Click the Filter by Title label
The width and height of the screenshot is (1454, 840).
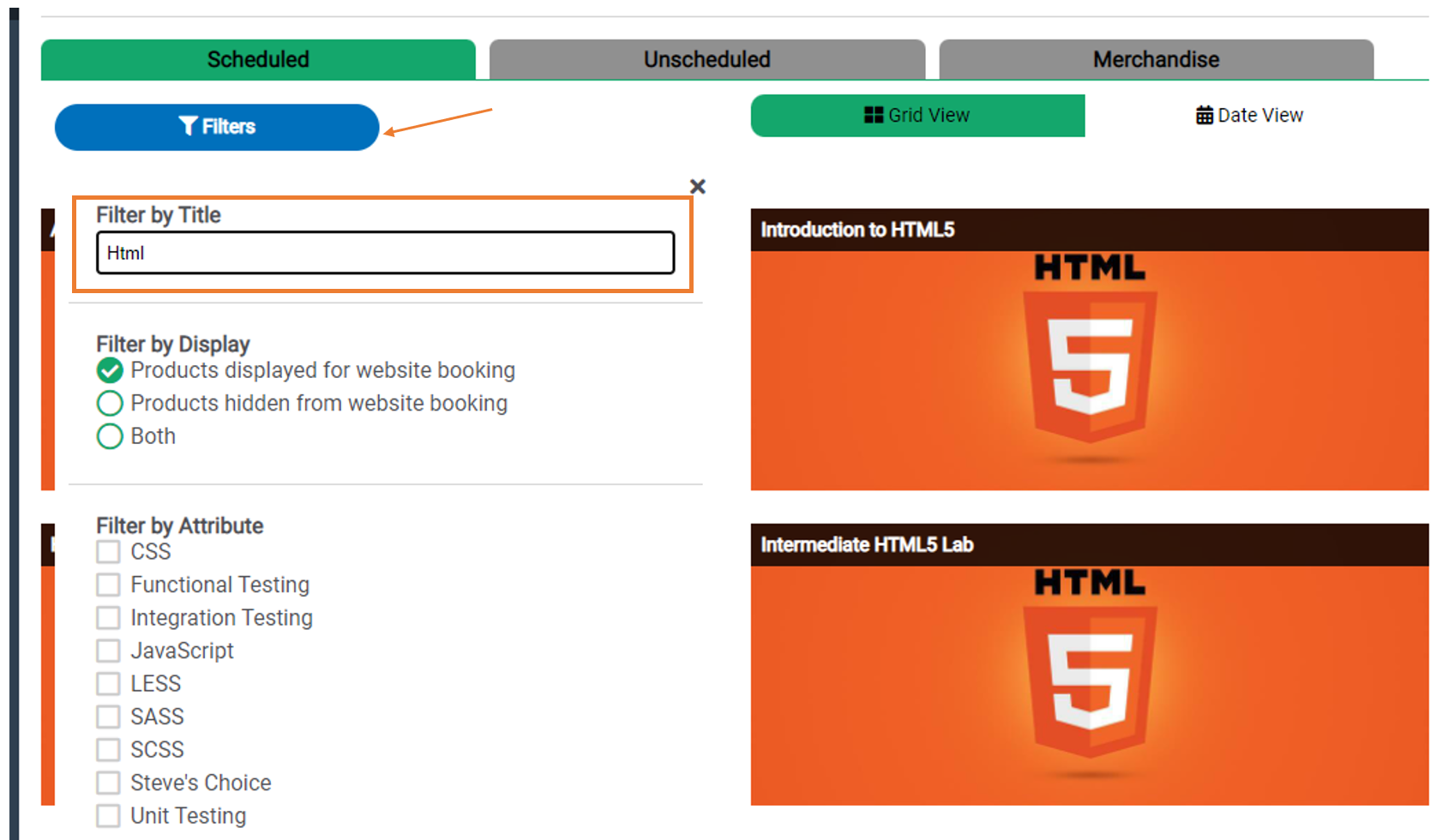[159, 215]
